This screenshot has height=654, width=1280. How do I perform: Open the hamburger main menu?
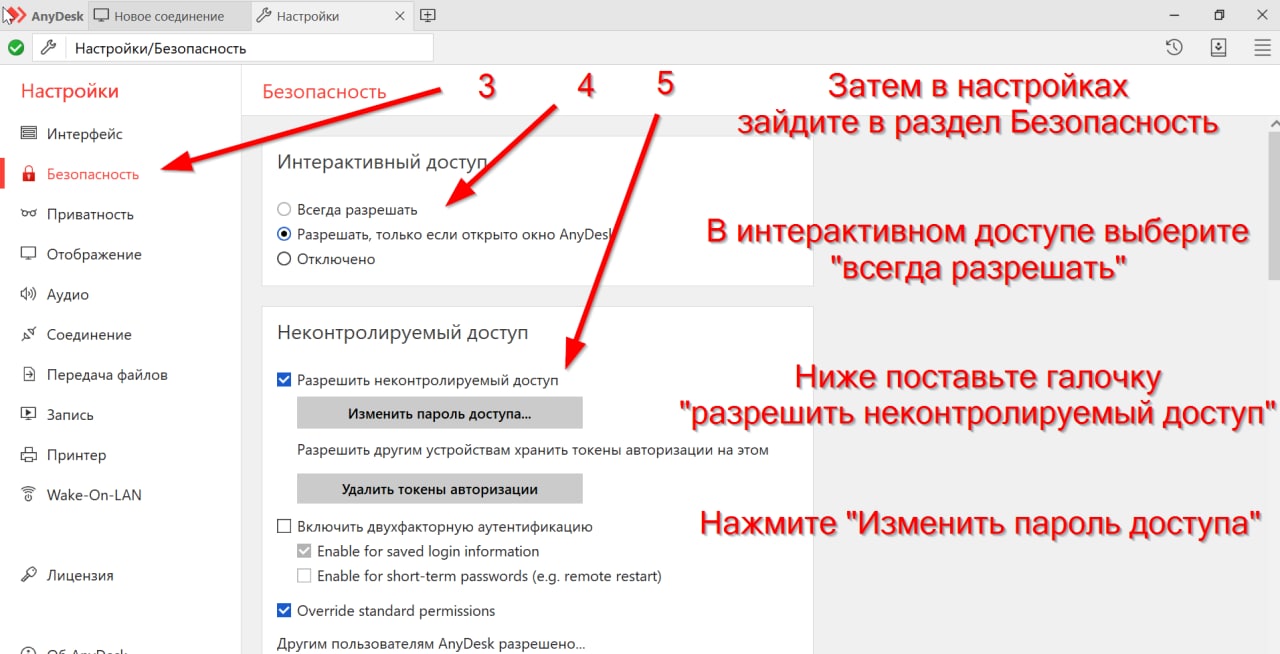click(1262, 48)
